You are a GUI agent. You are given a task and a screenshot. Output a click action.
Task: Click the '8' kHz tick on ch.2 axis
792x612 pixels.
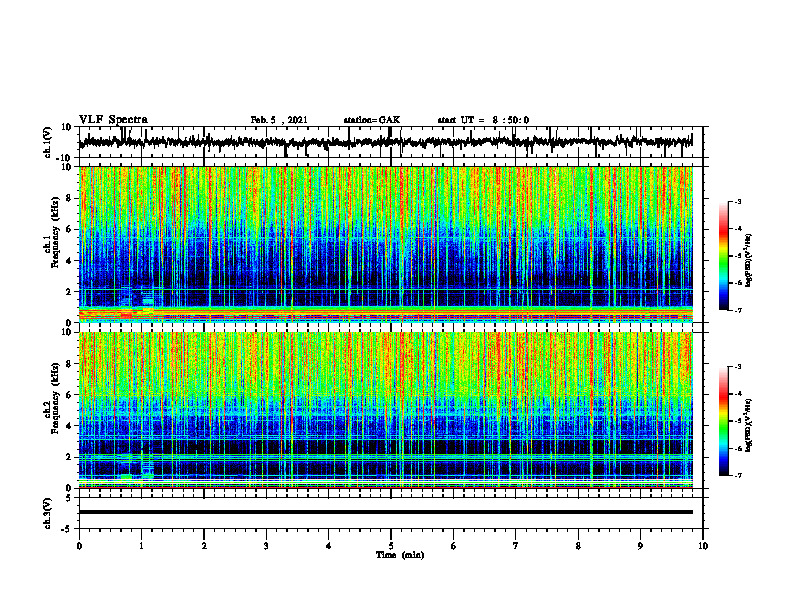[70, 364]
